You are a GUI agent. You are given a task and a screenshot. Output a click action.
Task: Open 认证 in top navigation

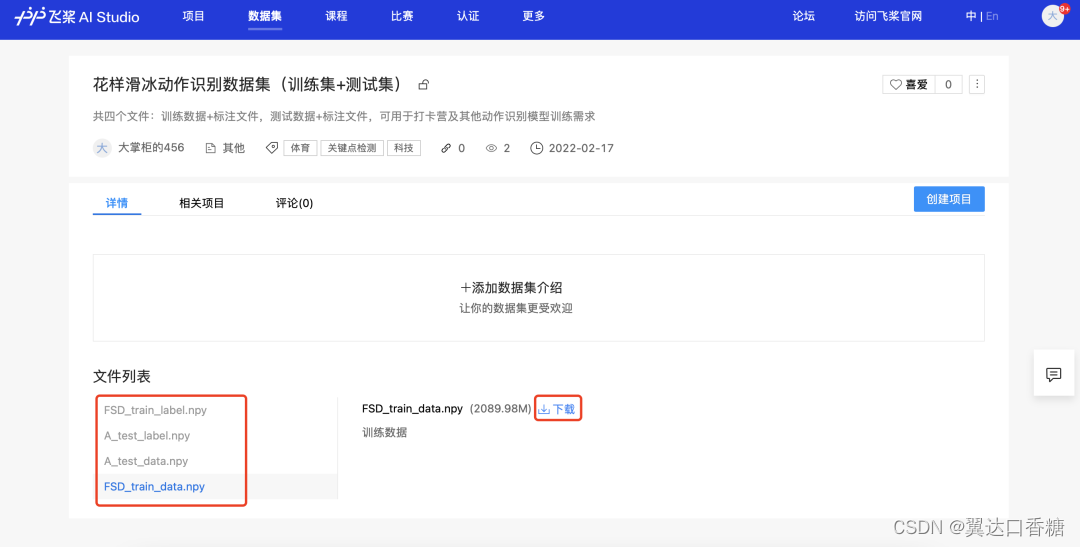click(468, 16)
